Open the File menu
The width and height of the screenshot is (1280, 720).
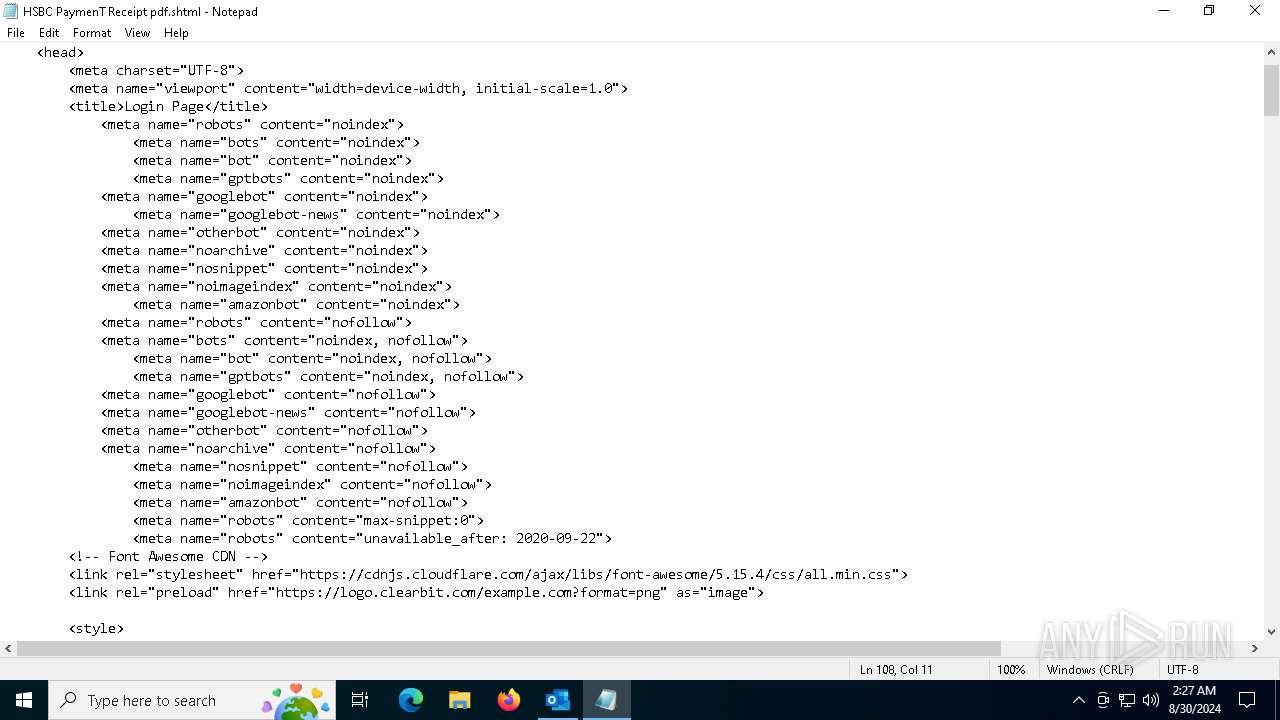pos(16,33)
